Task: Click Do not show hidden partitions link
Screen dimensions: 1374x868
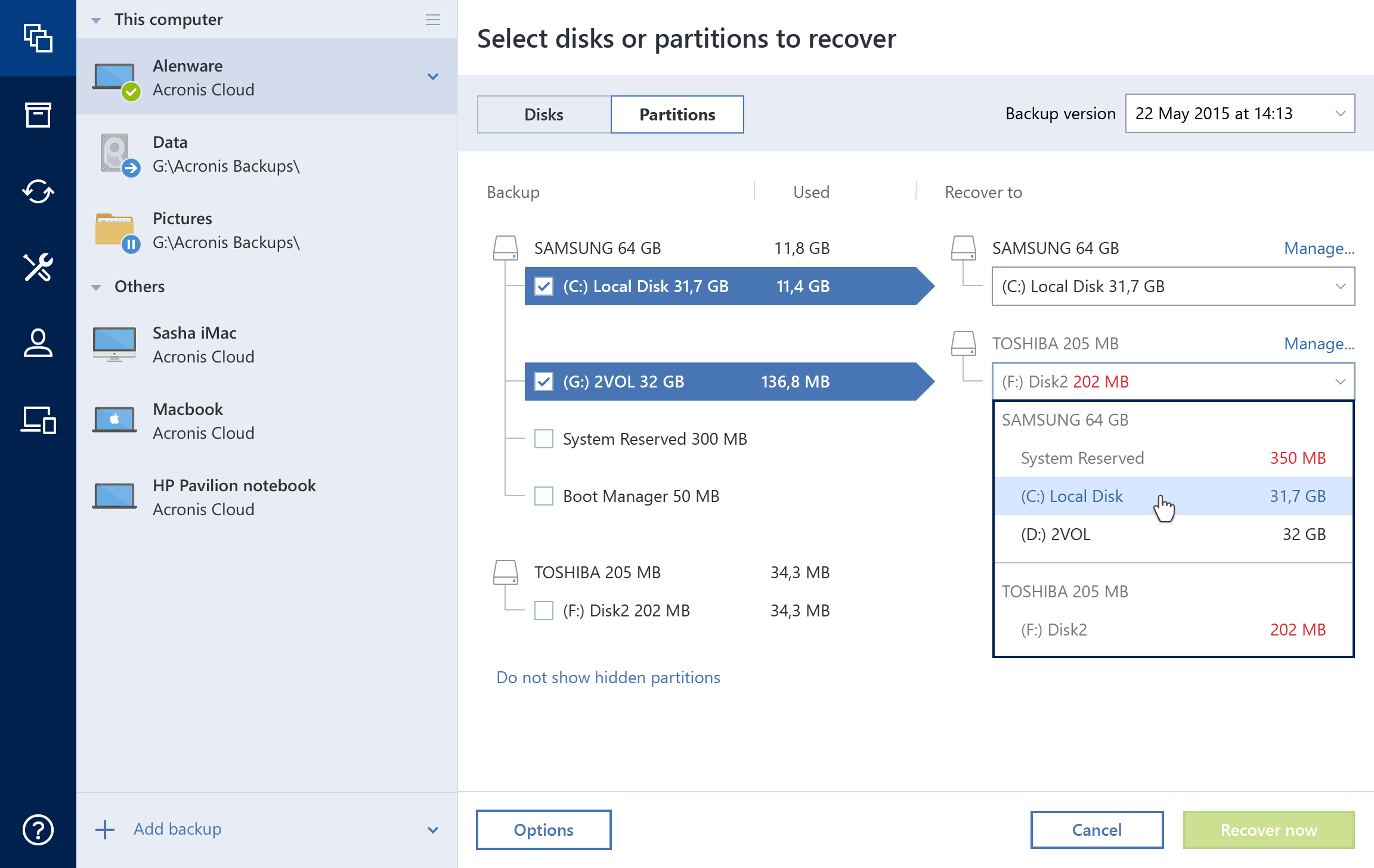Action: [608, 677]
